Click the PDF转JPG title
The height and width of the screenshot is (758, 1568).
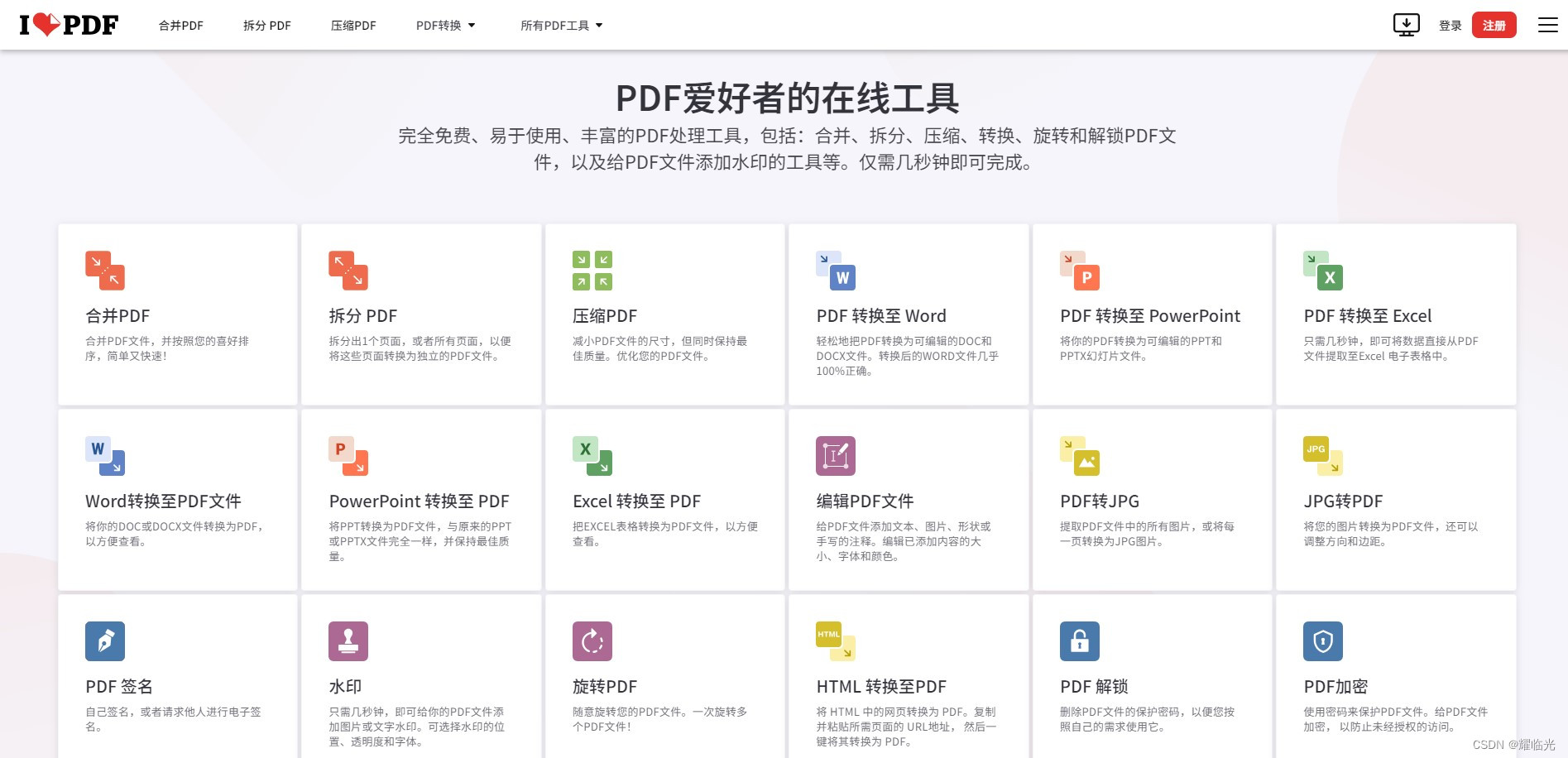[x=1100, y=501]
